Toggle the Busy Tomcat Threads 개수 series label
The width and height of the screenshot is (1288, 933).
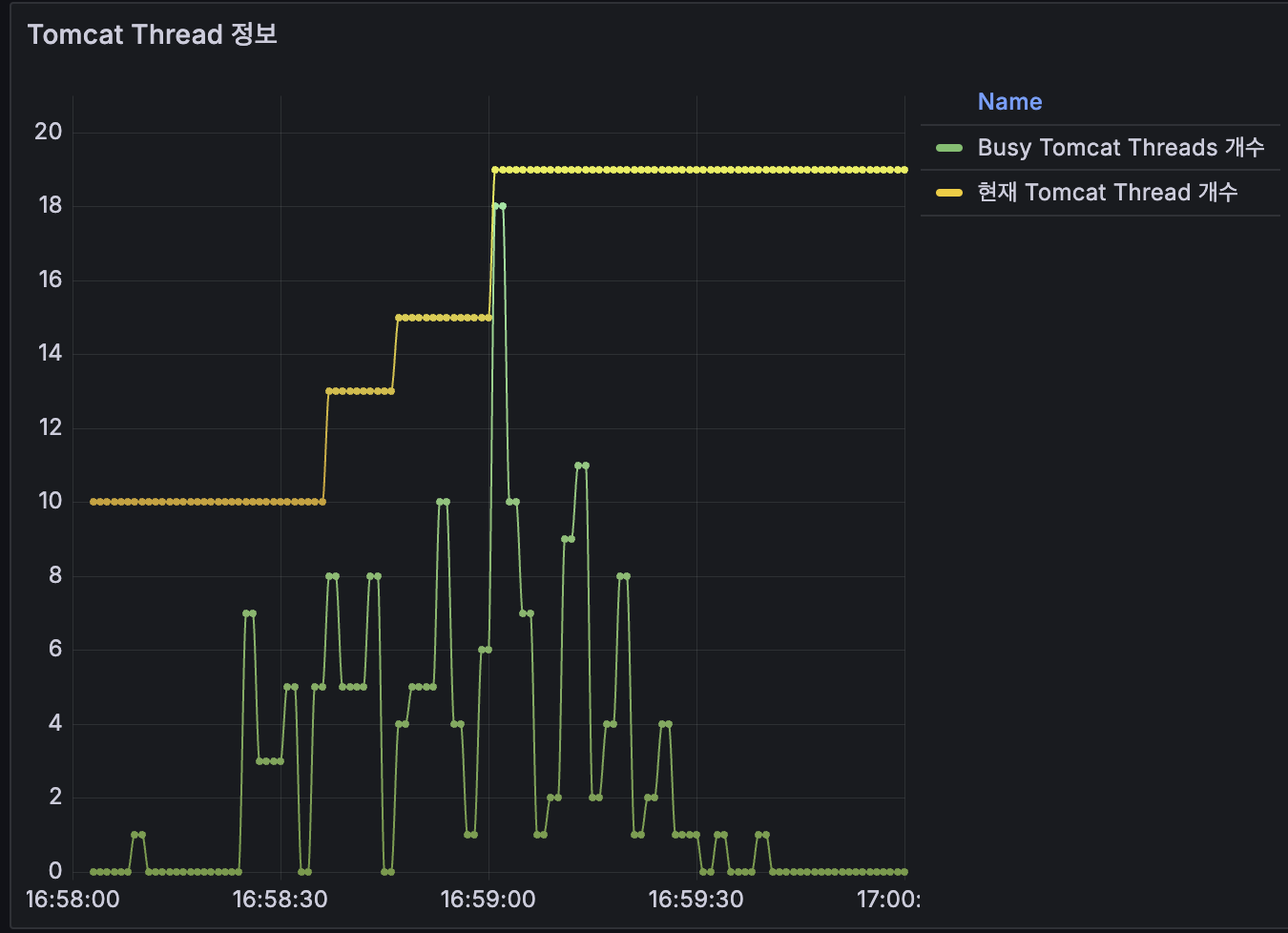(1121, 148)
